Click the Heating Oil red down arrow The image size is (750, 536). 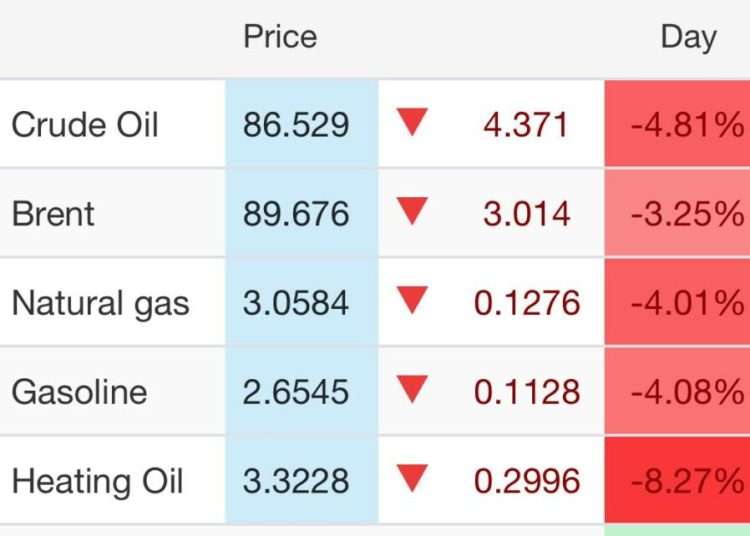click(412, 478)
